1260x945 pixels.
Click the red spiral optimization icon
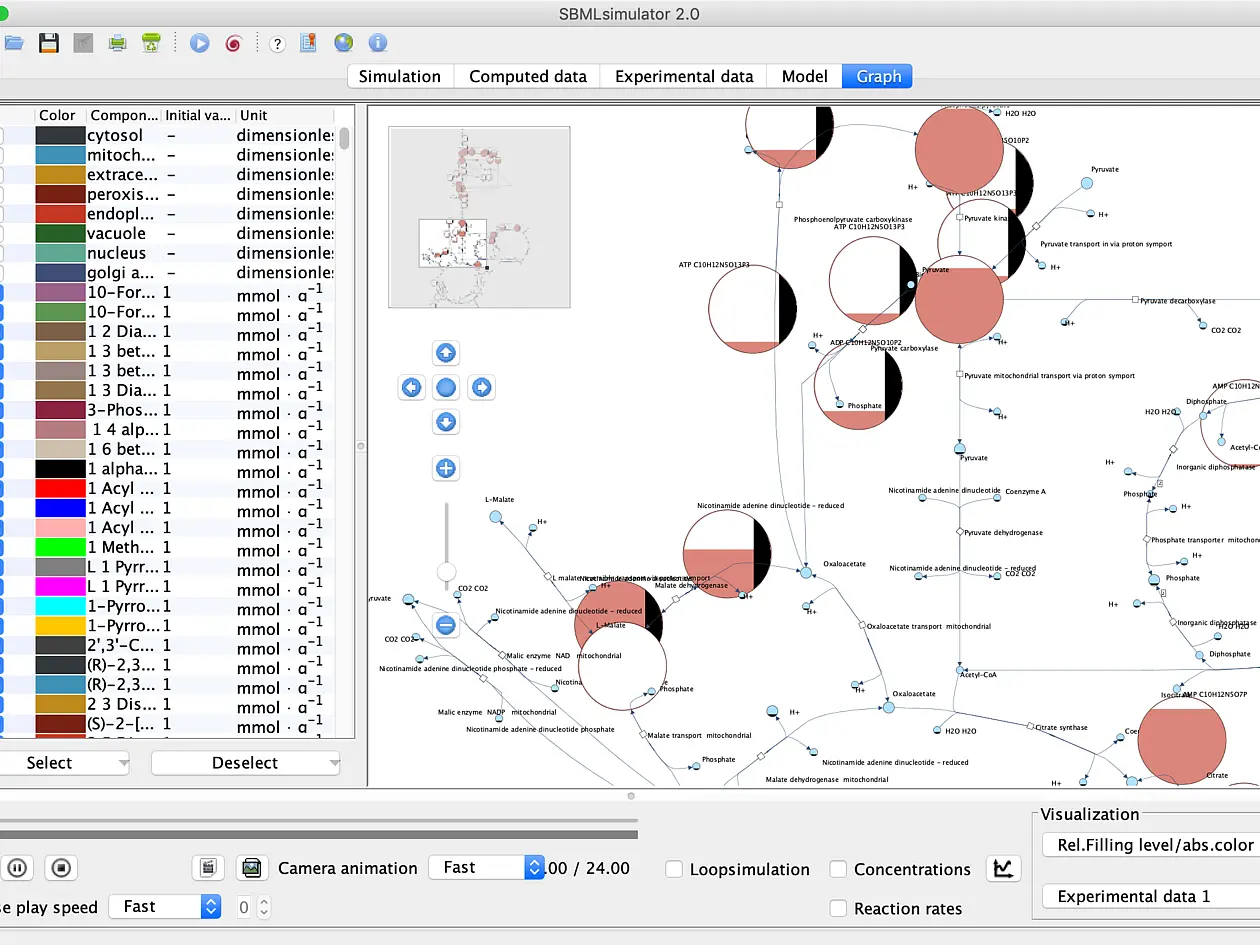233,43
